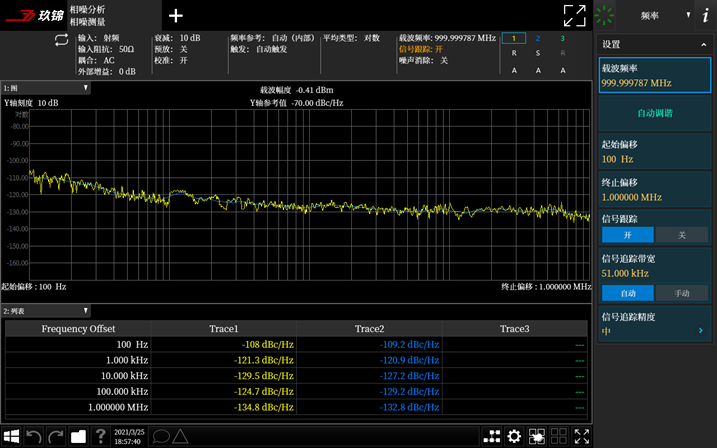Click the 玖锦 brand logo
This screenshot has width=717, height=448.
coord(34,16)
